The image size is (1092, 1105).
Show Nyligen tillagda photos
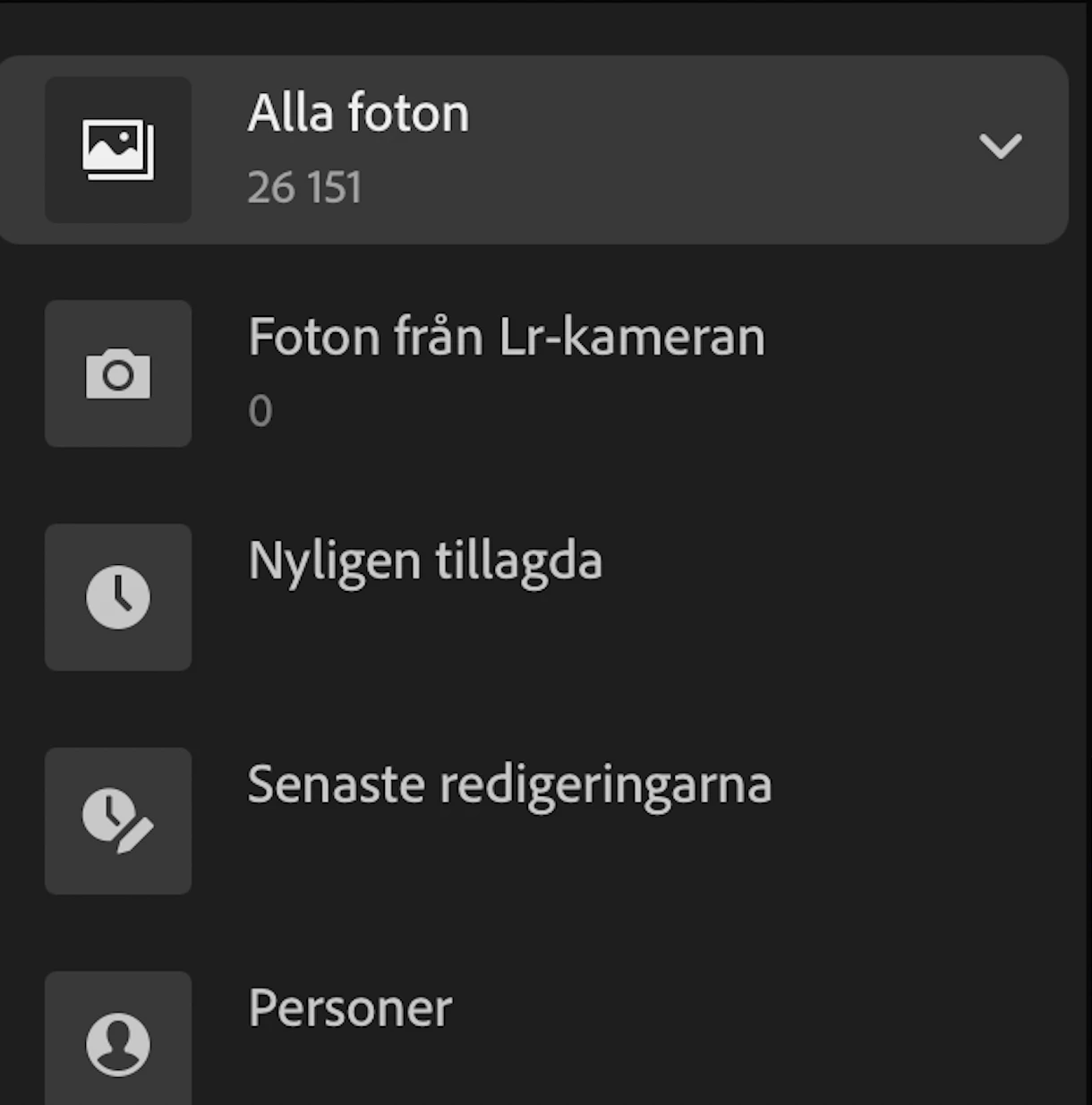coord(425,562)
